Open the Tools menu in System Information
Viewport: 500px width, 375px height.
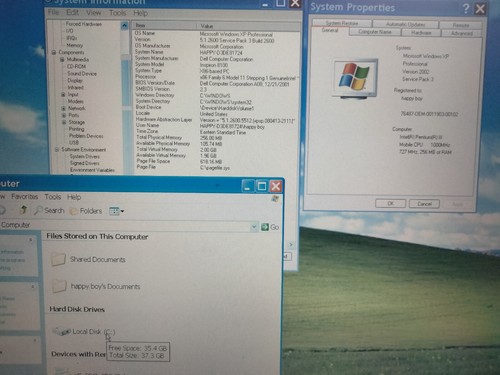(x=118, y=13)
